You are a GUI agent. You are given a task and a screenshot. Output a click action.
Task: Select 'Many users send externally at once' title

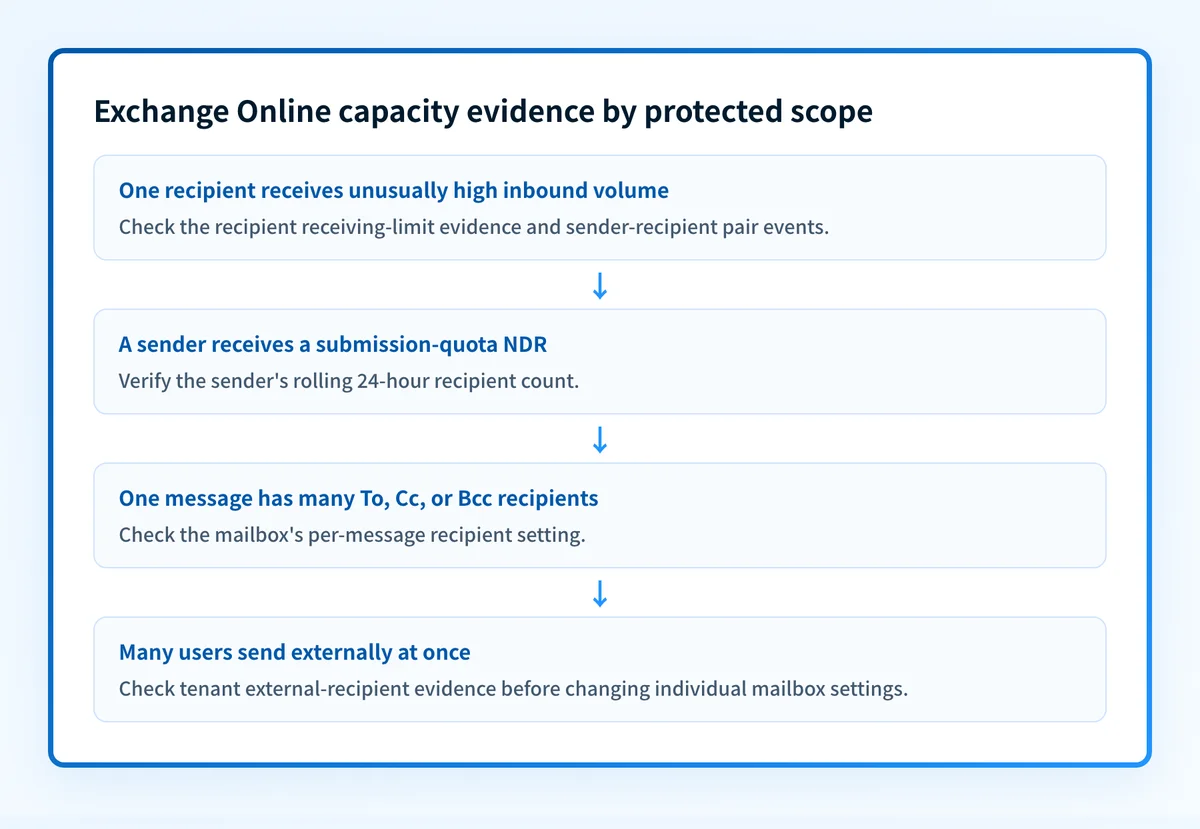(295, 652)
